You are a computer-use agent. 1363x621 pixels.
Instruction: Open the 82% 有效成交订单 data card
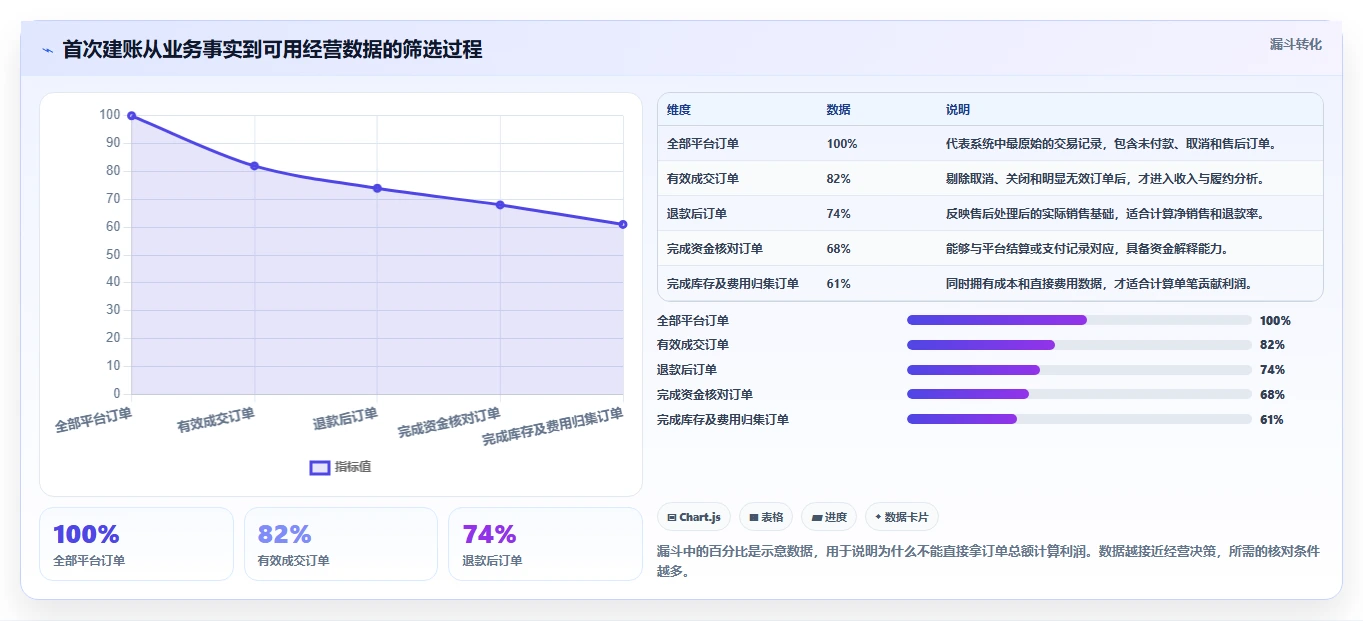point(341,544)
